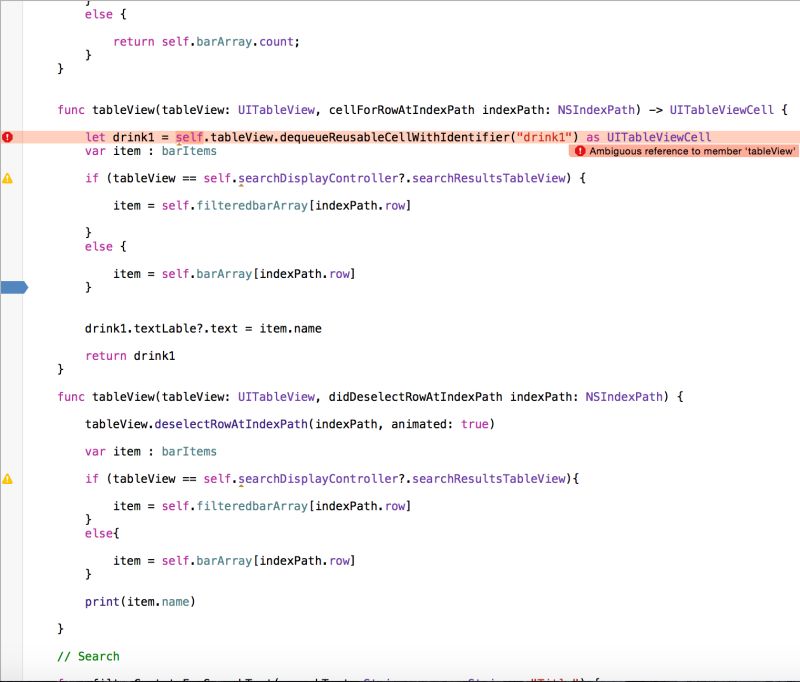Click the UITableViewCell type annotation on the error line
The height and width of the screenshot is (682, 800).
coord(662,136)
